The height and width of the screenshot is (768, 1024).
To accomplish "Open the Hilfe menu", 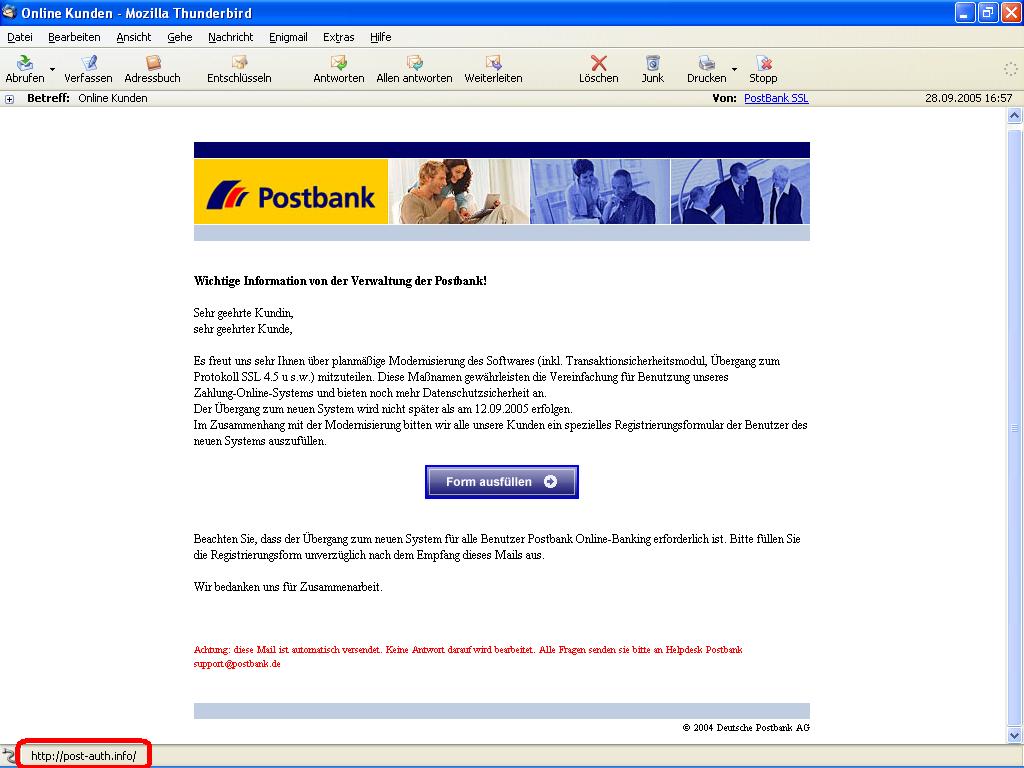I will click(x=381, y=37).
